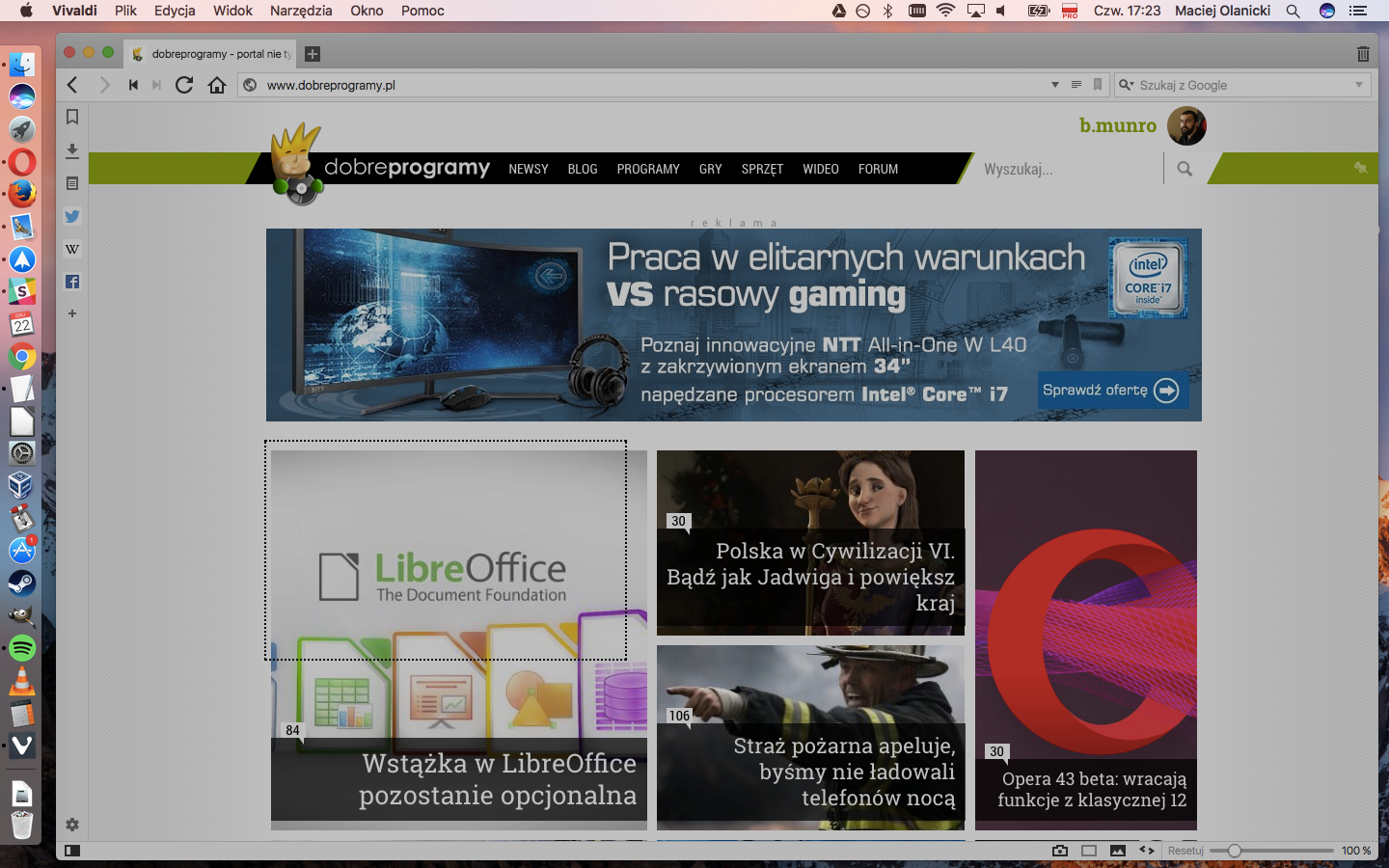Click the site search magnifier icon
This screenshot has height=868, width=1389.
click(x=1185, y=169)
